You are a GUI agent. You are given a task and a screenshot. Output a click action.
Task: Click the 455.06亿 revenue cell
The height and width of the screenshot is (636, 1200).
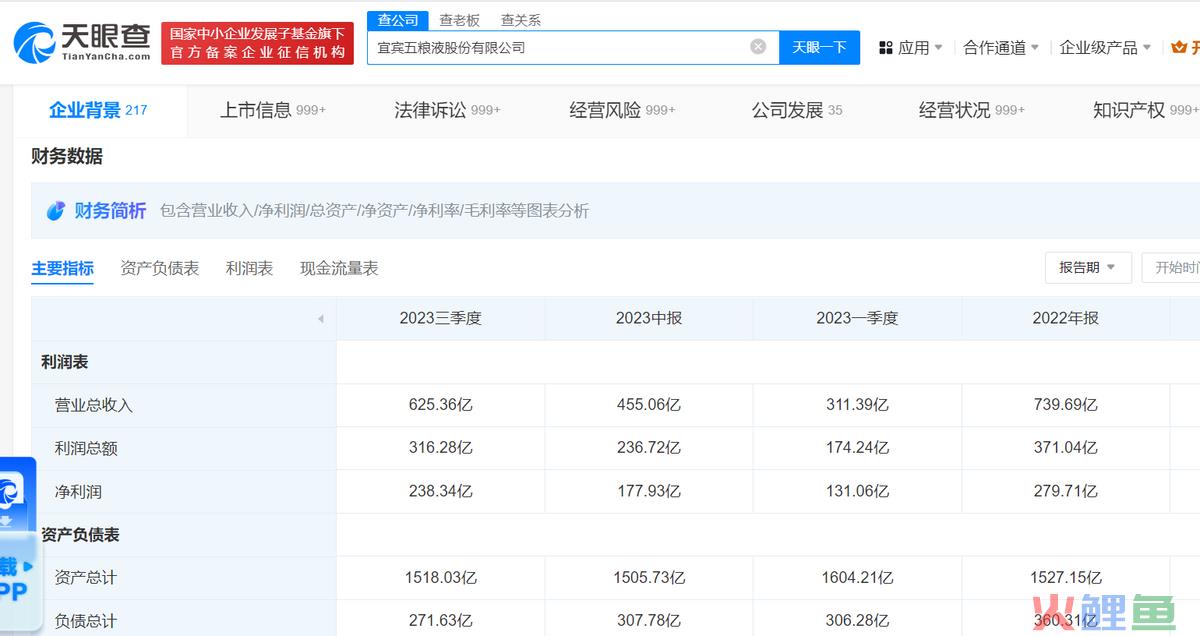point(649,405)
